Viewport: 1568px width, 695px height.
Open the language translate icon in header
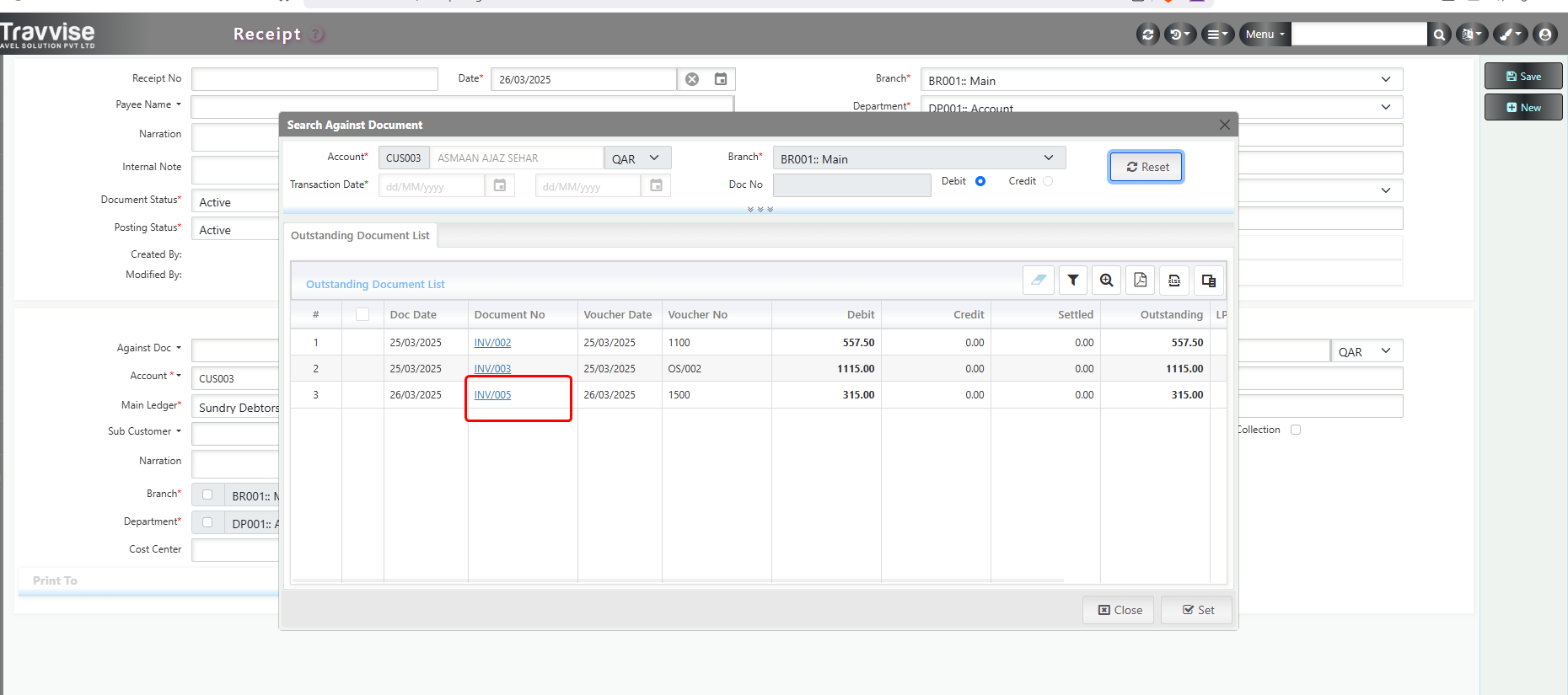click(1471, 35)
